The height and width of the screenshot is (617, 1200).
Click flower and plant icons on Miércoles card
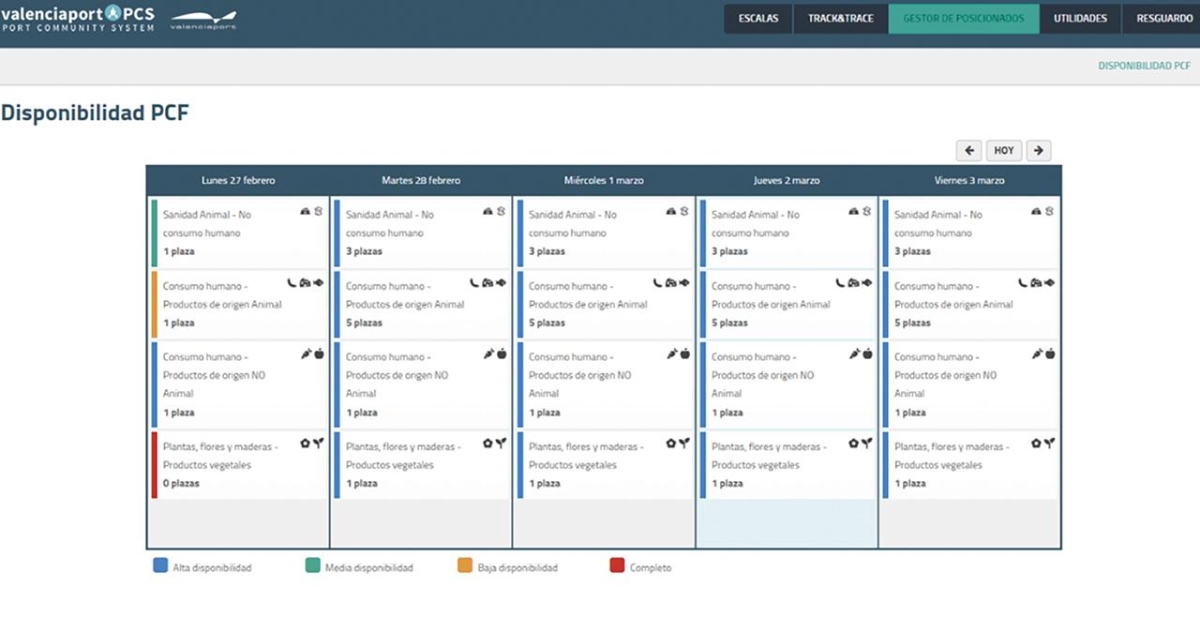click(678, 442)
